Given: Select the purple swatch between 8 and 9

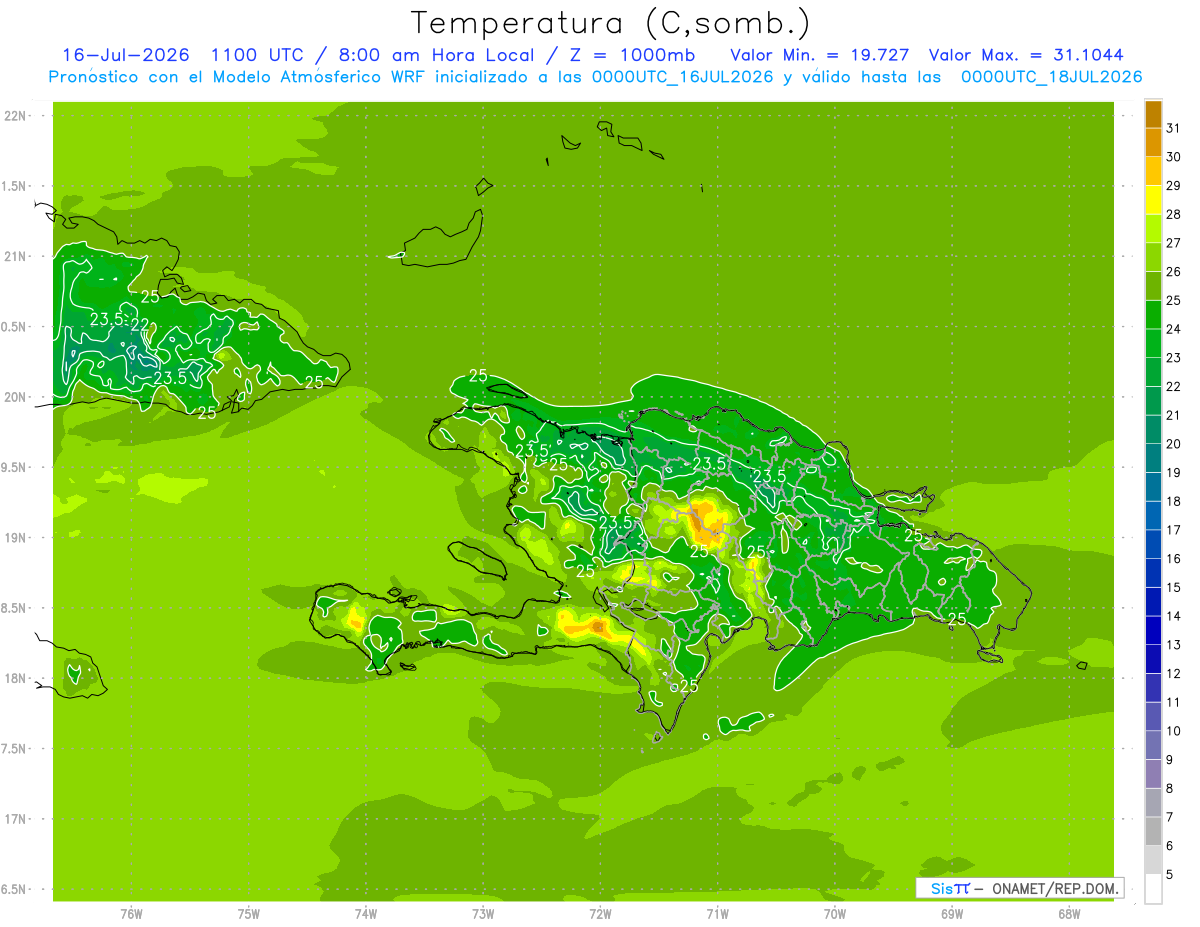Looking at the screenshot, I should pos(1153,774).
